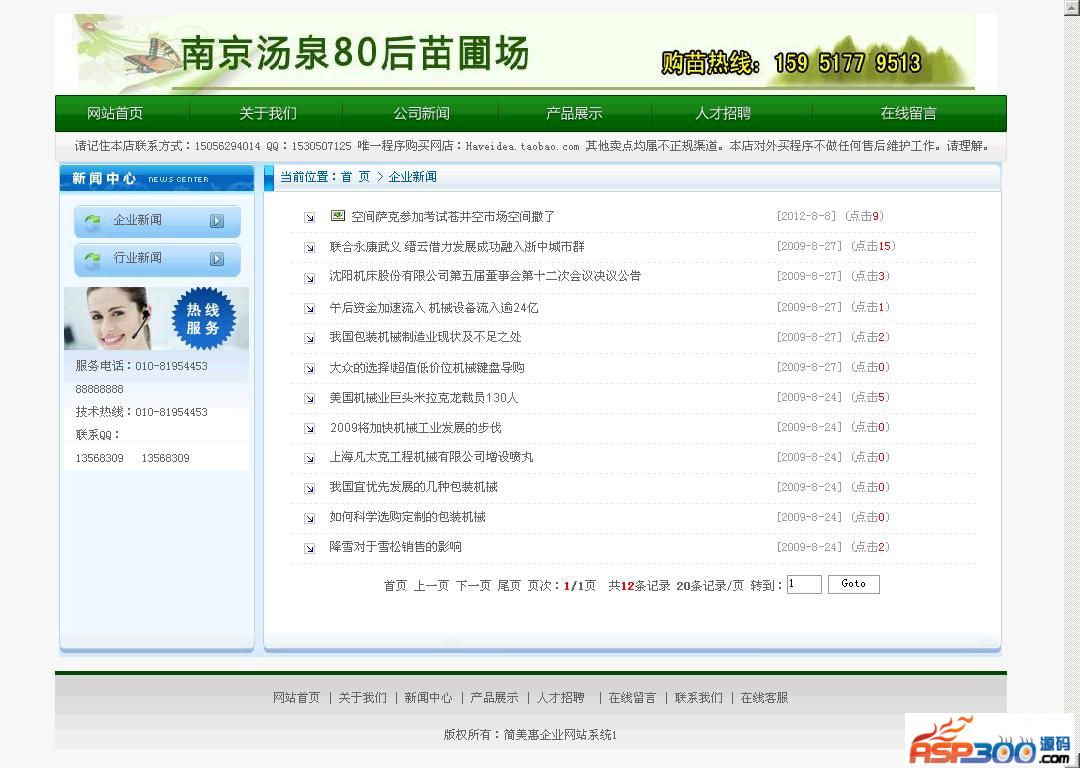Click arrow icon beside 企业新闻 sidebar button
The width and height of the screenshot is (1080, 768).
(x=217, y=221)
